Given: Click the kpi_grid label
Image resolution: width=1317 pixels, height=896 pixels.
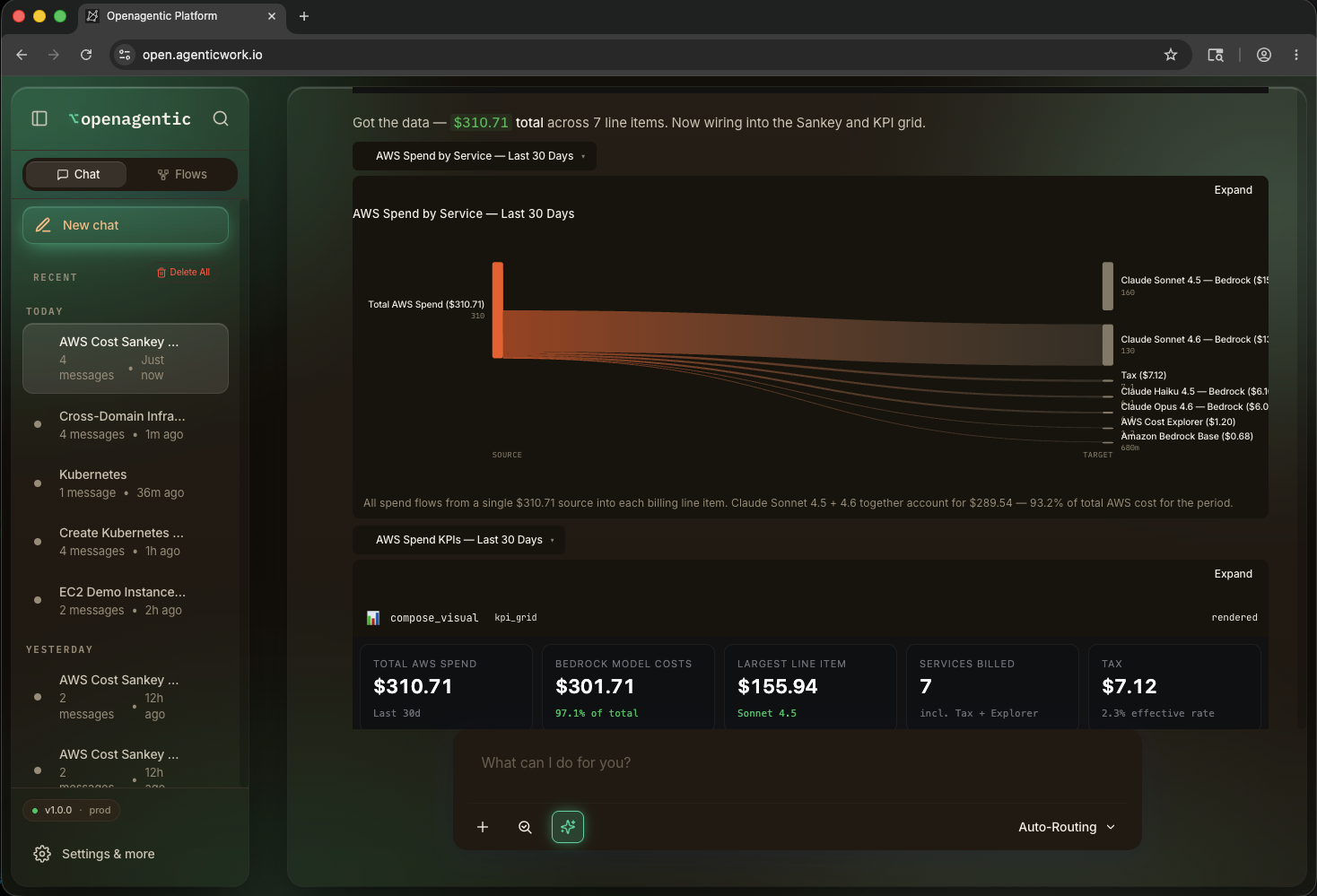Looking at the screenshot, I should tap(516, 617).
